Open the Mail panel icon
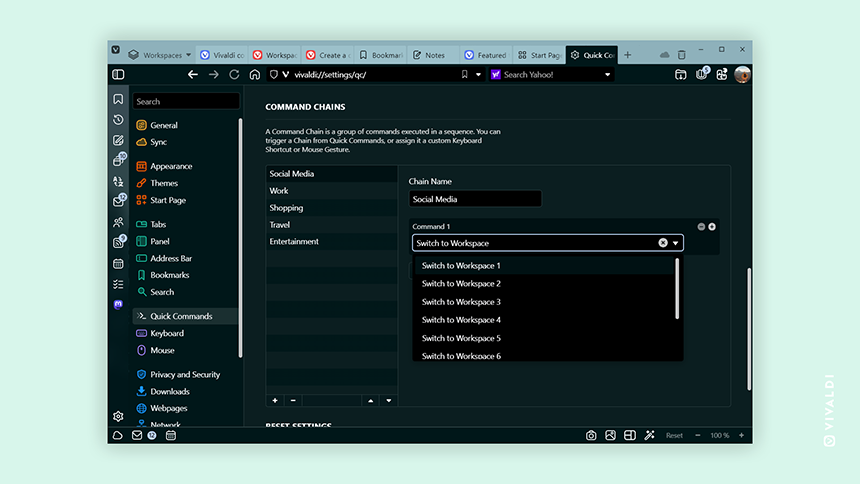This screenshot has height=484, width=860. pyautogui.click(x=118, y=201)
